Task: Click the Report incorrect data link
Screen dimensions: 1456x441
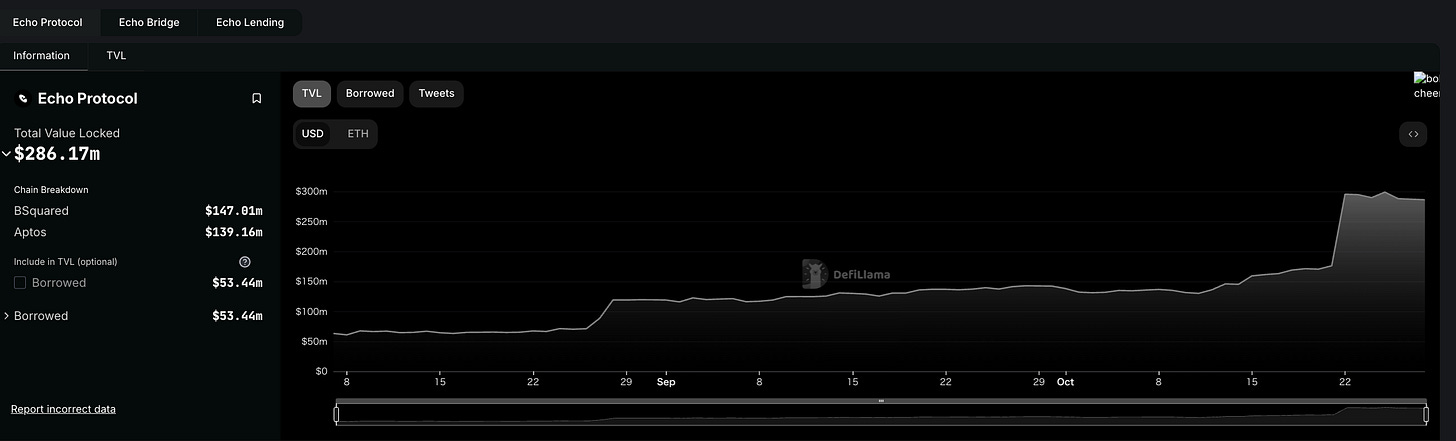Action: click(63, 409)
